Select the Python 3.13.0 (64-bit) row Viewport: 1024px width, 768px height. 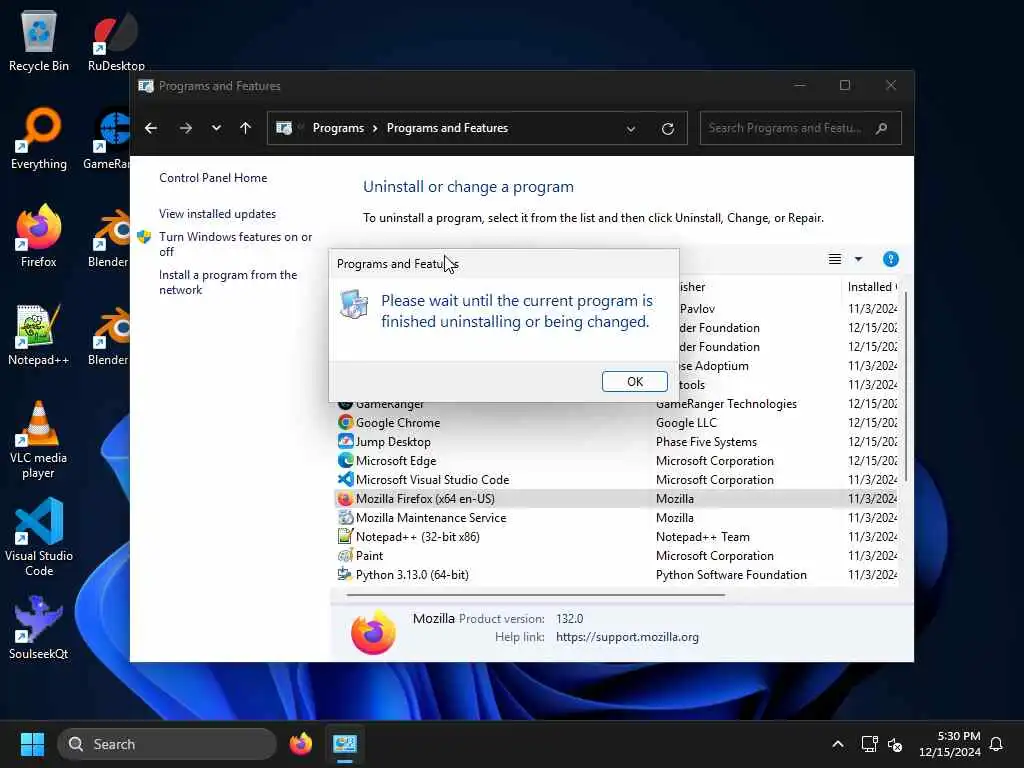click(618, 574)
